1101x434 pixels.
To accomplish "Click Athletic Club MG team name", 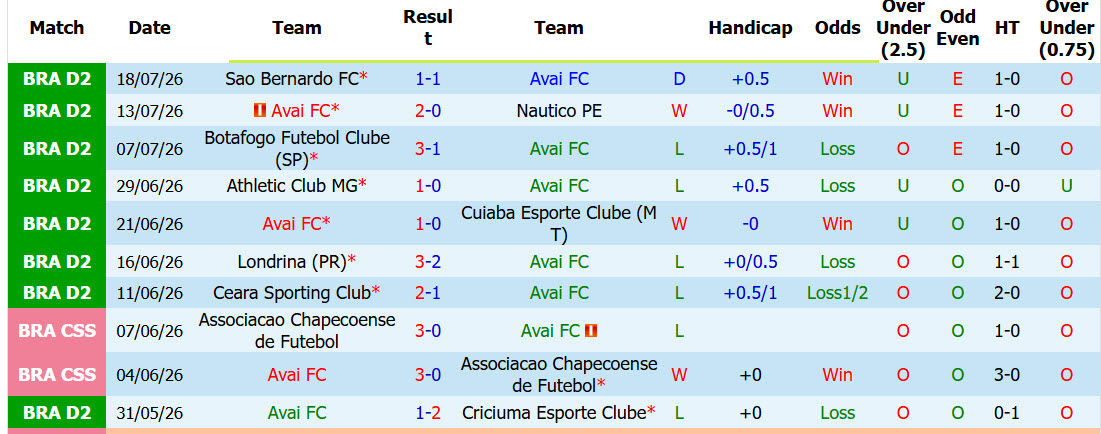I will point(292,185).
